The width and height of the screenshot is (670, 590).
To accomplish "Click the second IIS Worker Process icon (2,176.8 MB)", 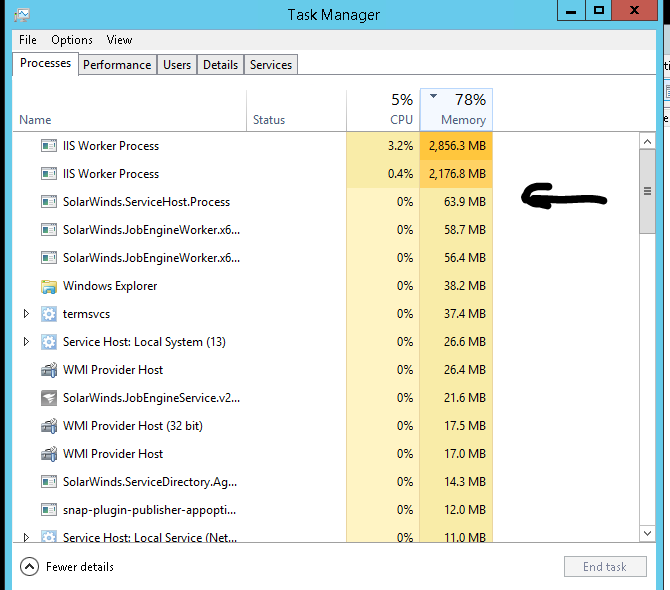I will (x=49, y=174).
